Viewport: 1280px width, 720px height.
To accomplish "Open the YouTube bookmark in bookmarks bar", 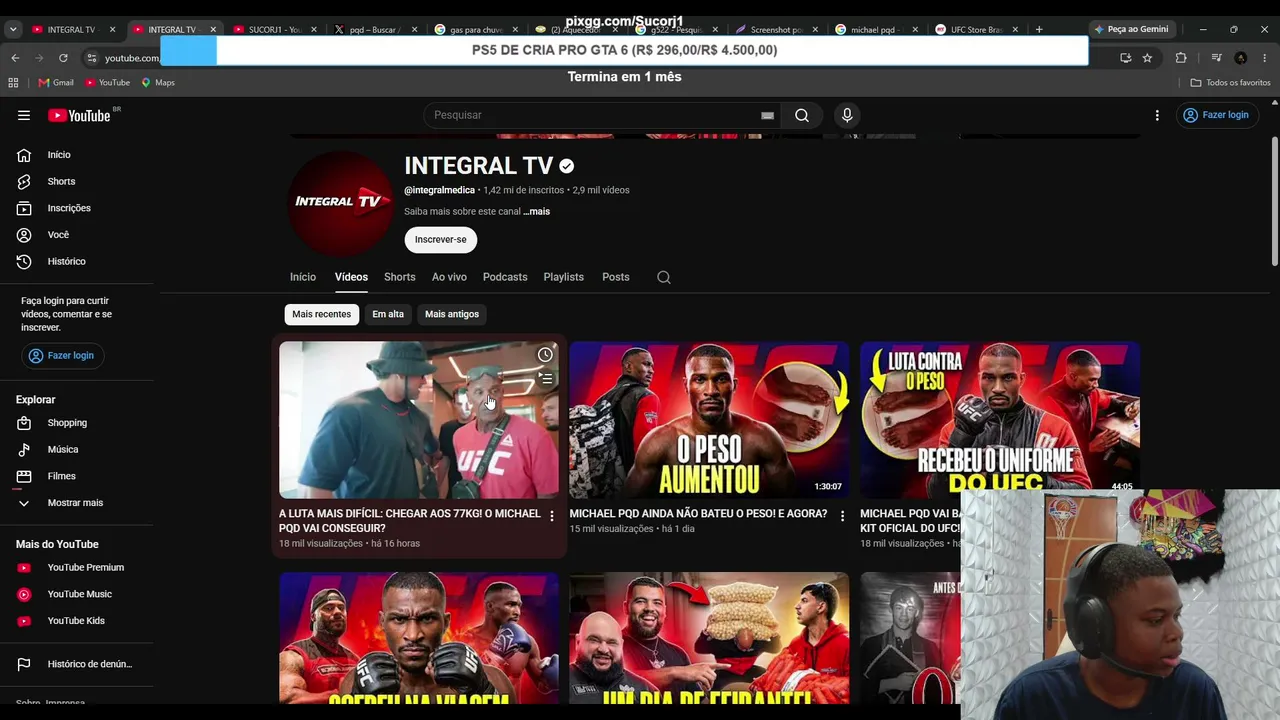I will pos(107,82).
